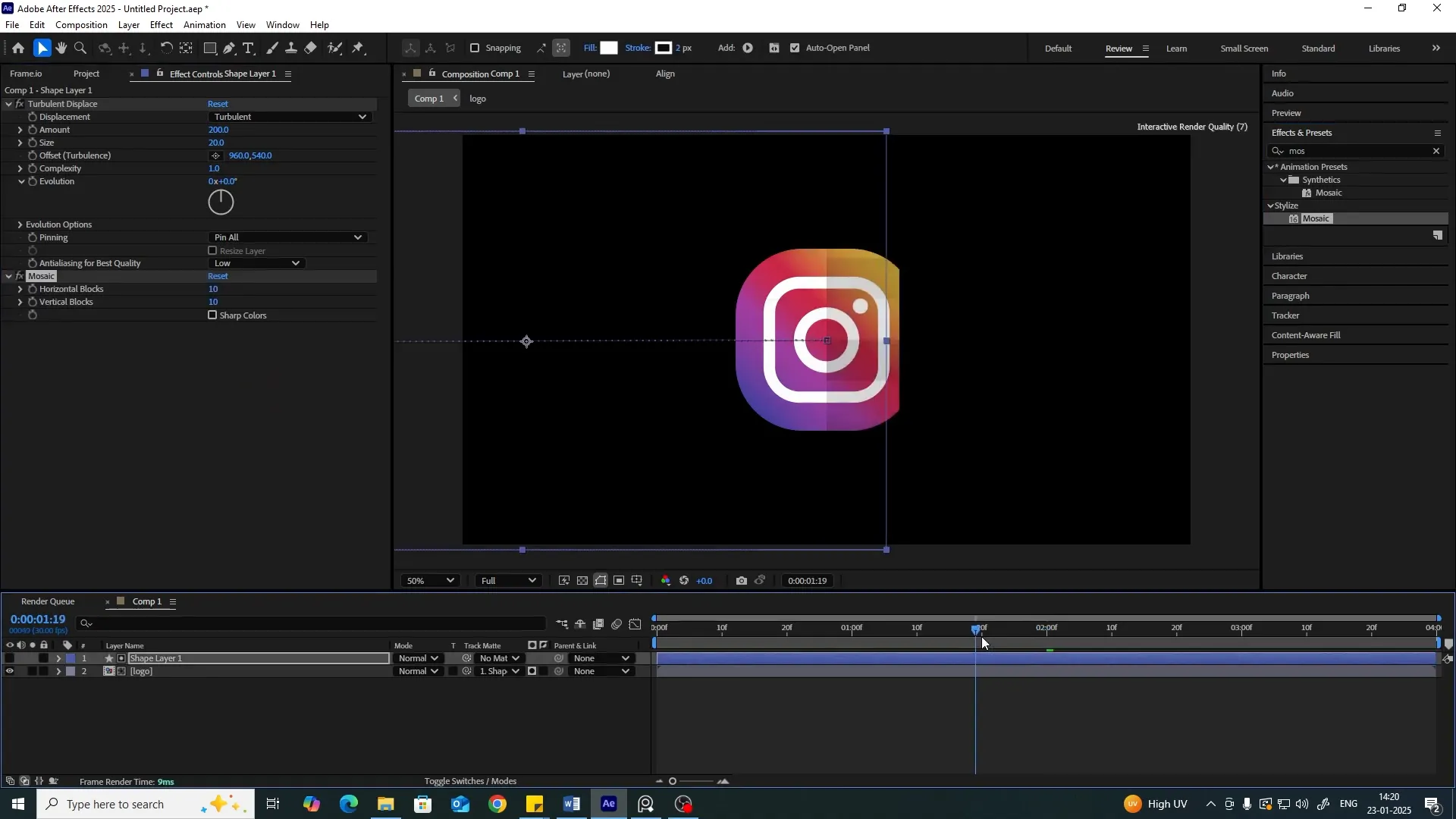Select the Brush tool

[x=272, y=49]
